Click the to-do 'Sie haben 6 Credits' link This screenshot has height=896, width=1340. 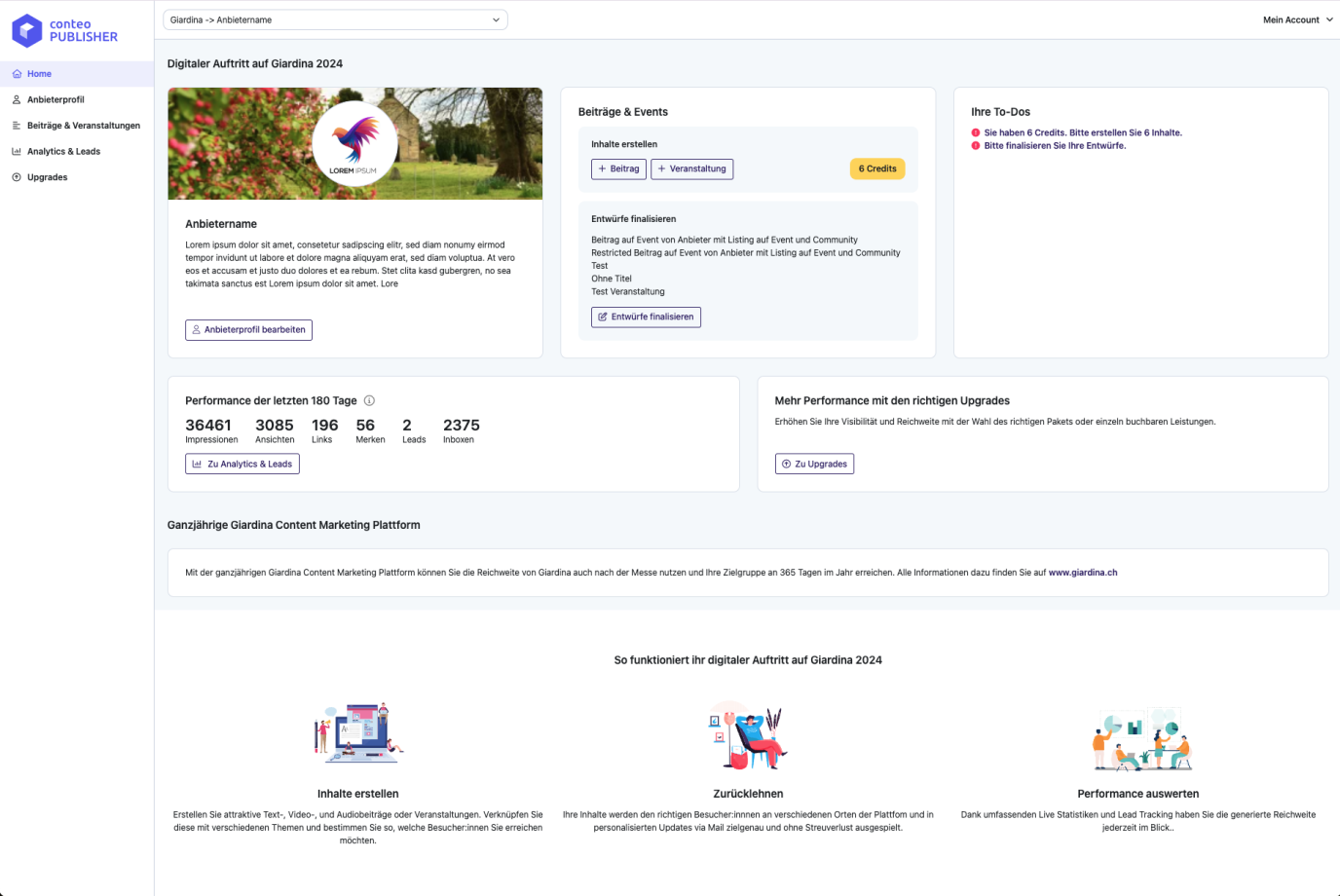(x=1083, y=132)
